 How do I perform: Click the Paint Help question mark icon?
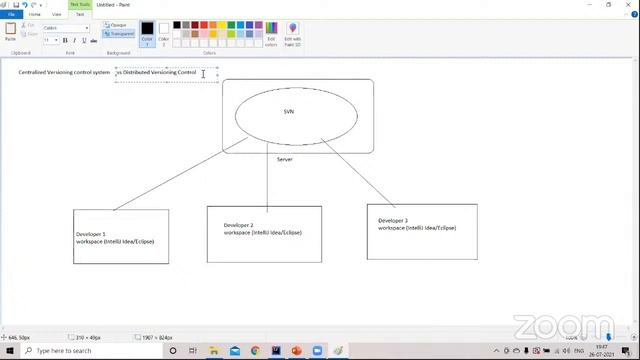(635, 14)
